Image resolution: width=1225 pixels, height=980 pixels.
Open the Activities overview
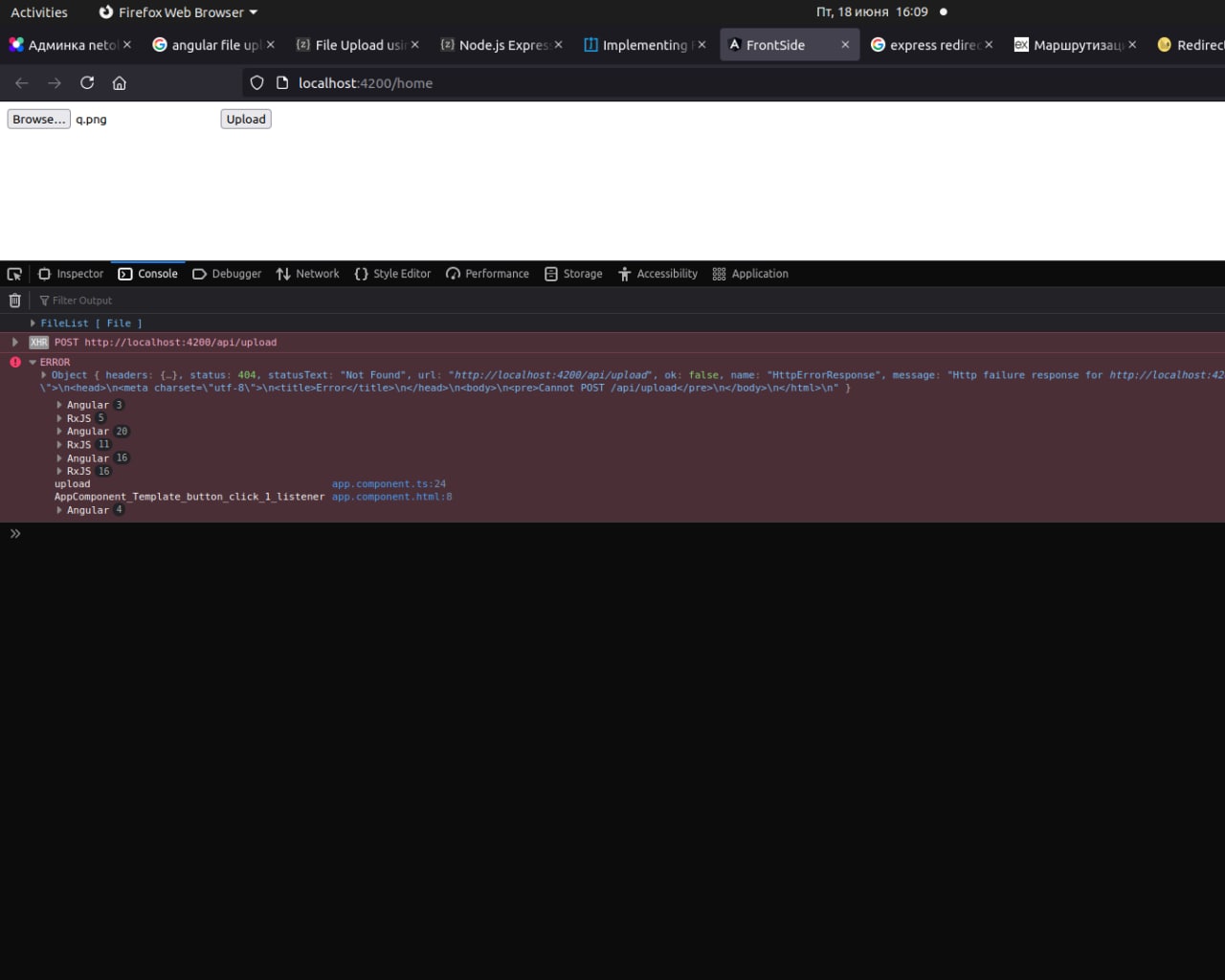pos(39,12)
